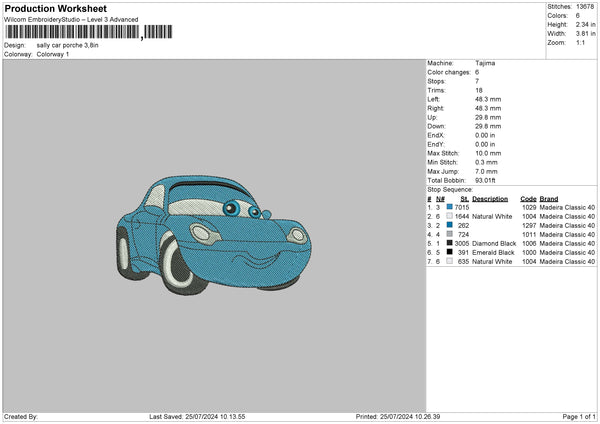Image resolution: width=600 pixels, height=424 pixels.
Task: Select the Diamond Black color swatch
Action: coord(452,244)
